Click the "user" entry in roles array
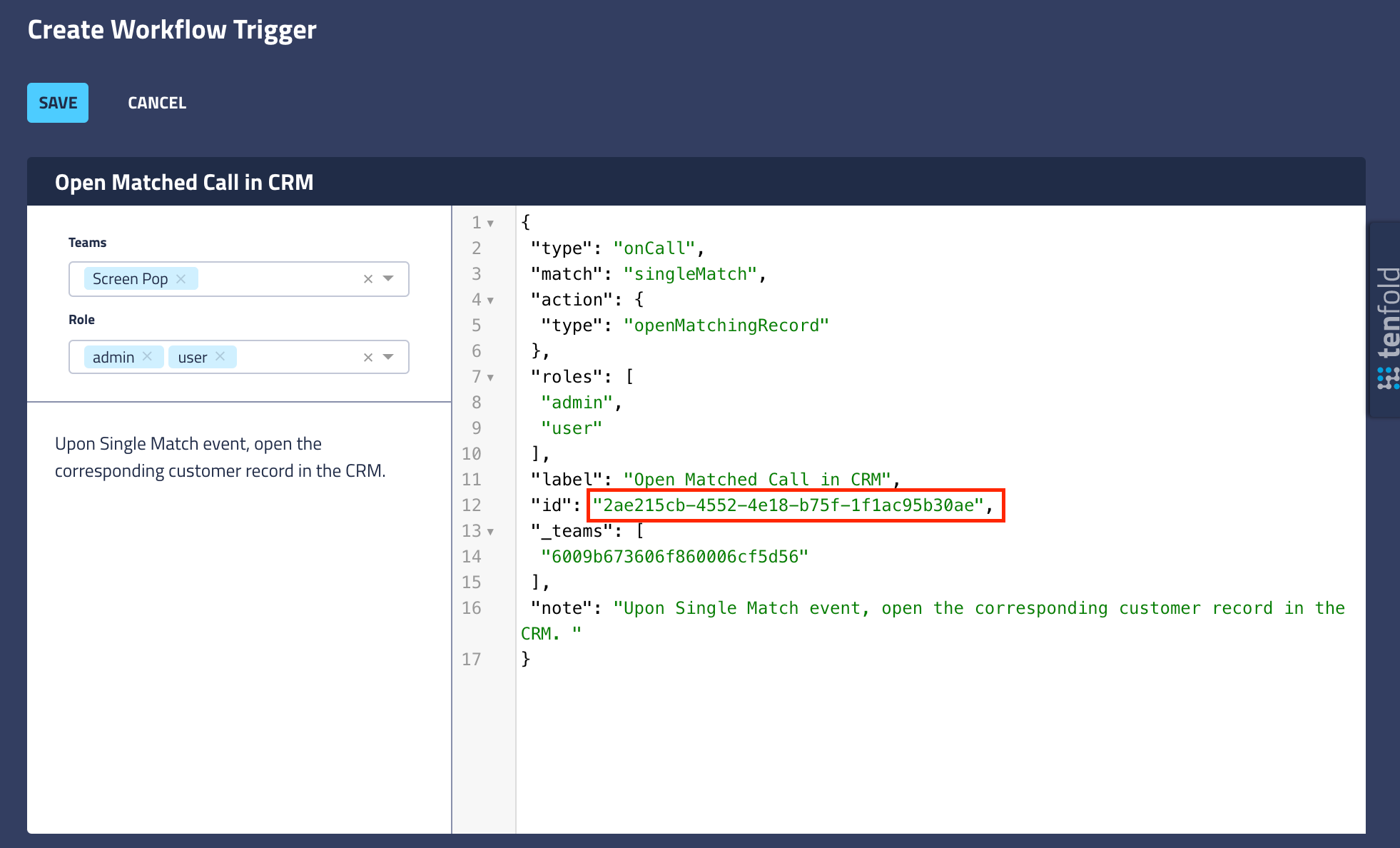Viewport: 1400px width, 848px height. coord(572,428)
